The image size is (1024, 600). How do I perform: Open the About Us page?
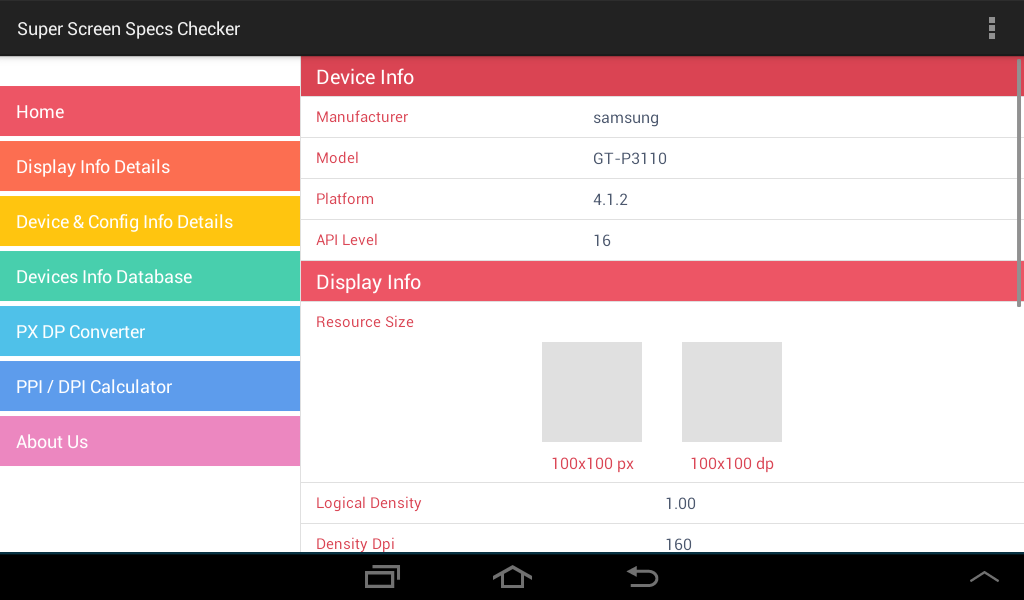[x=150, y=441]
